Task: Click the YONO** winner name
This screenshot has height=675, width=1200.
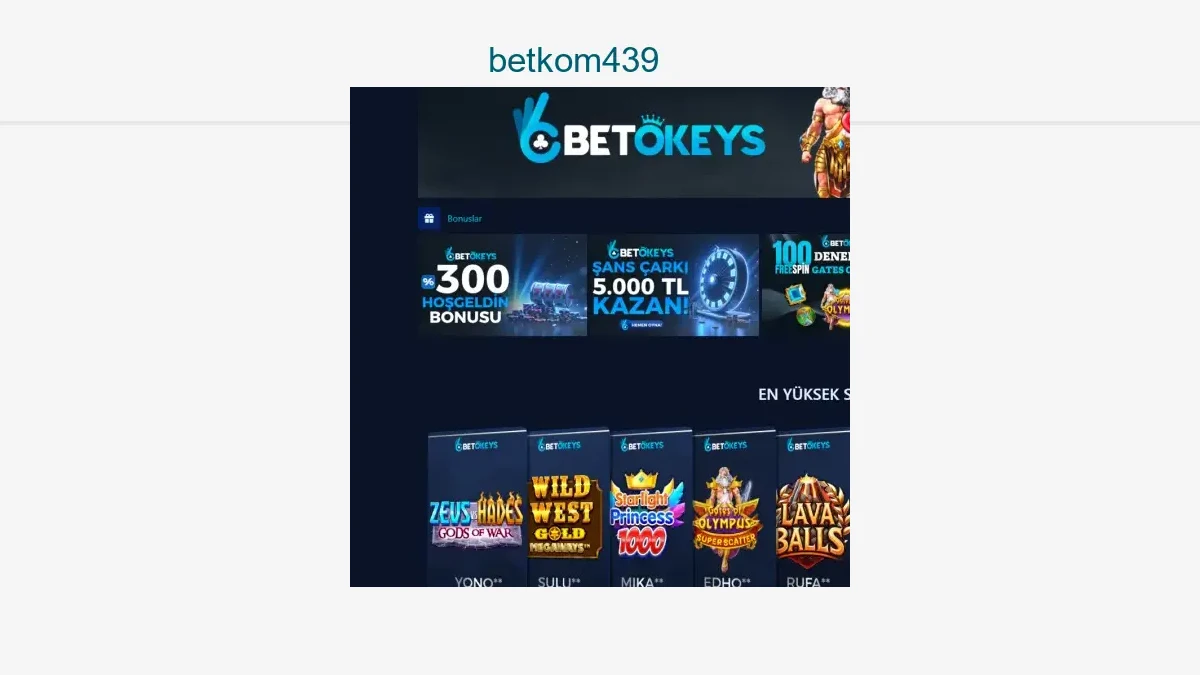Action: [x=478, y=582]
